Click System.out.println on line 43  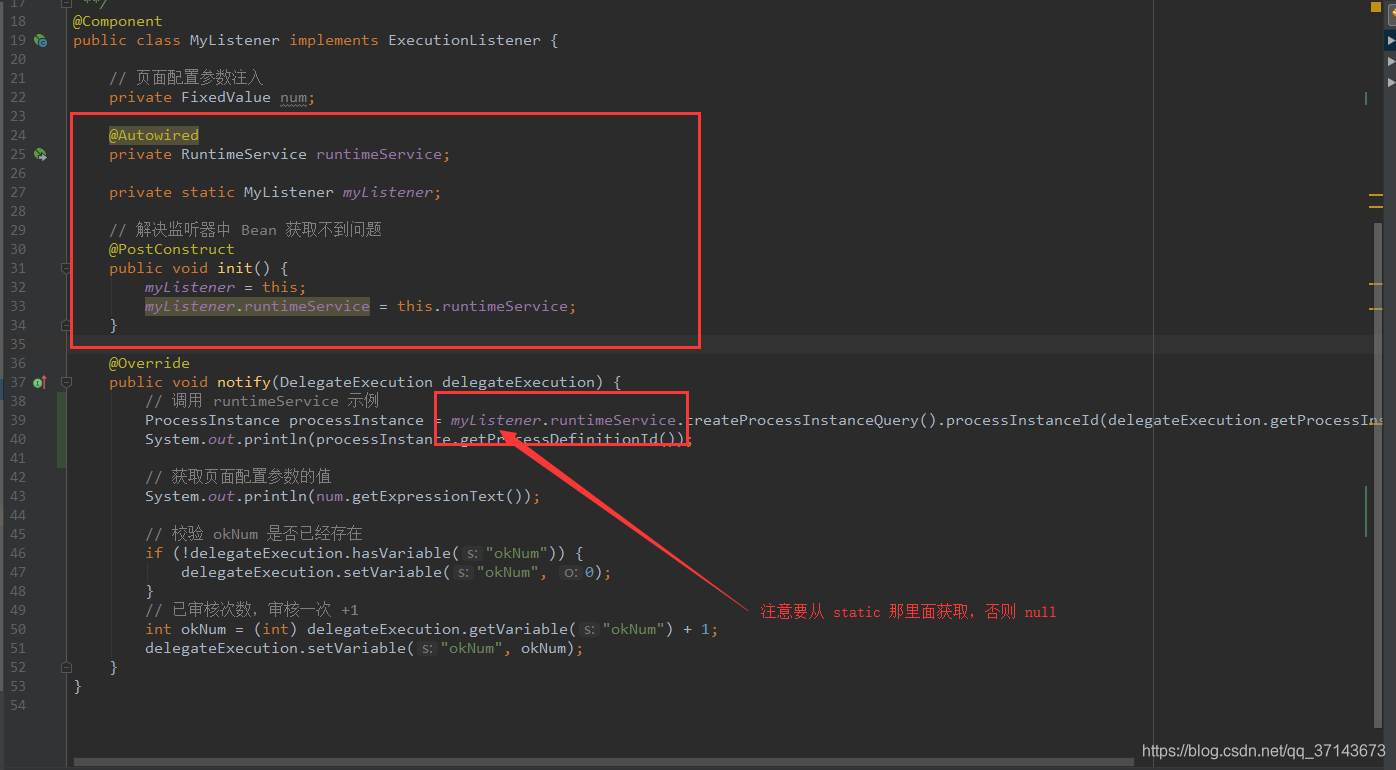point(226,496)
